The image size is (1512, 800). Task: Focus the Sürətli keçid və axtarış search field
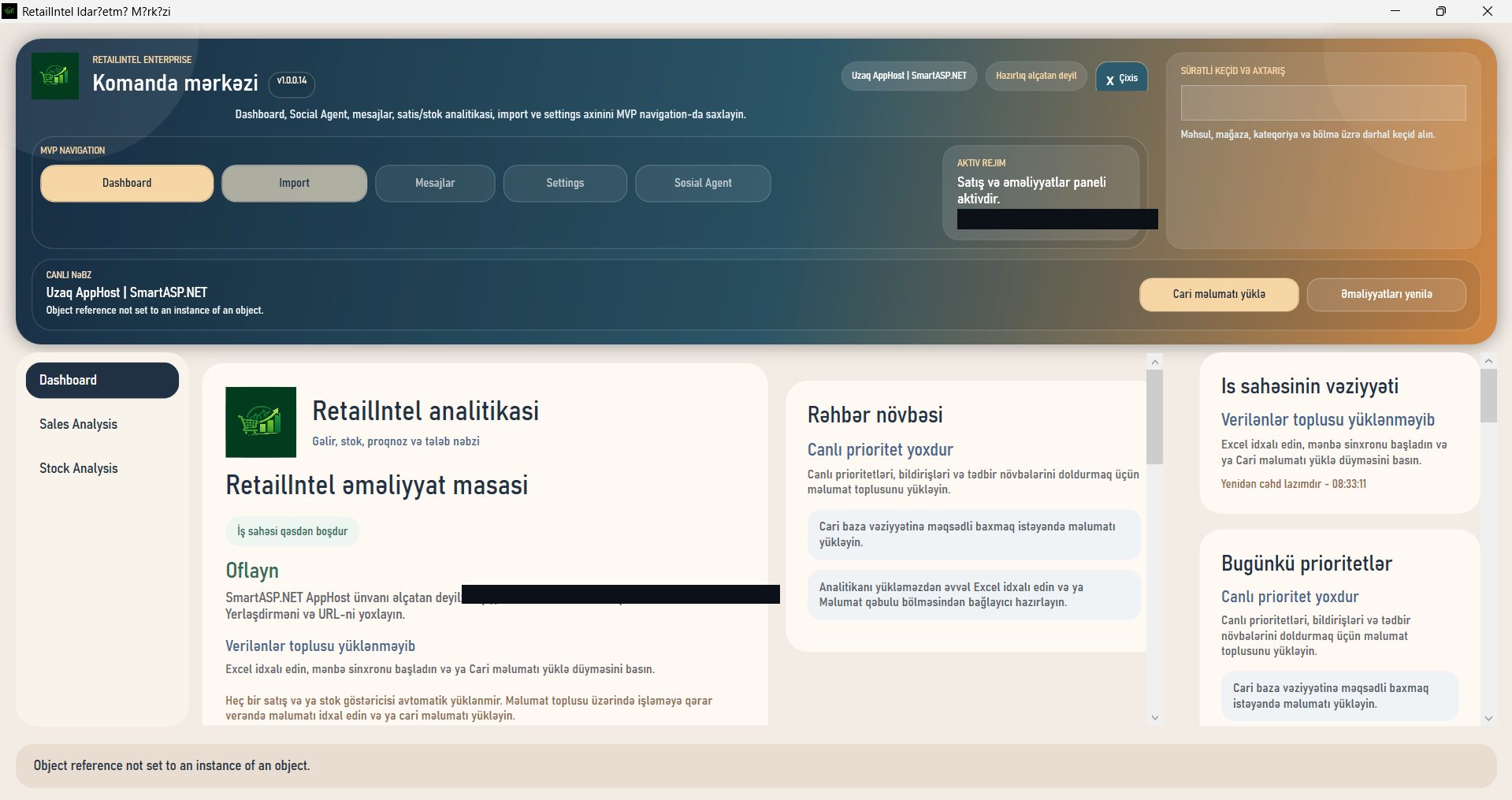[1323, 102]
